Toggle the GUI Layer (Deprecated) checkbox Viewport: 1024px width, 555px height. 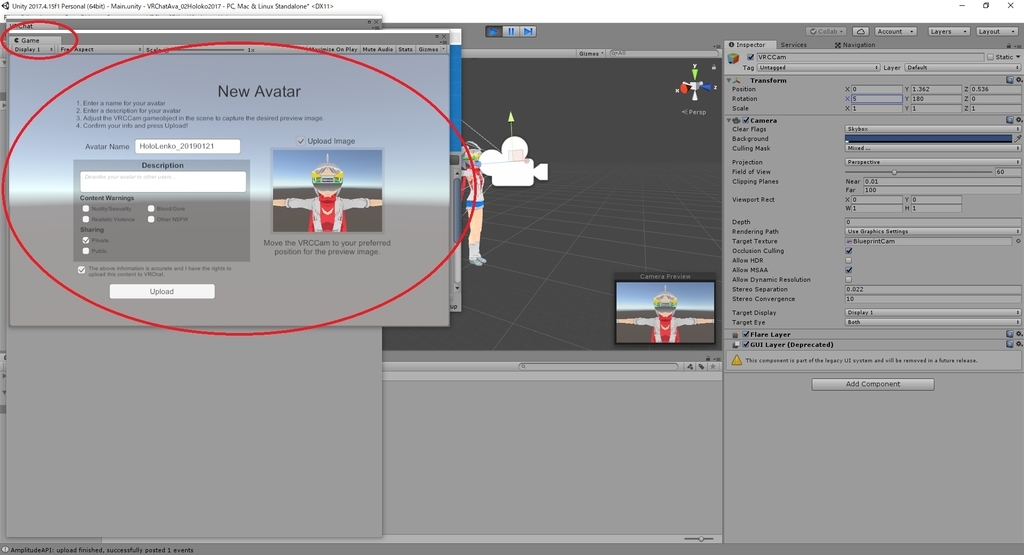point(746,345)
